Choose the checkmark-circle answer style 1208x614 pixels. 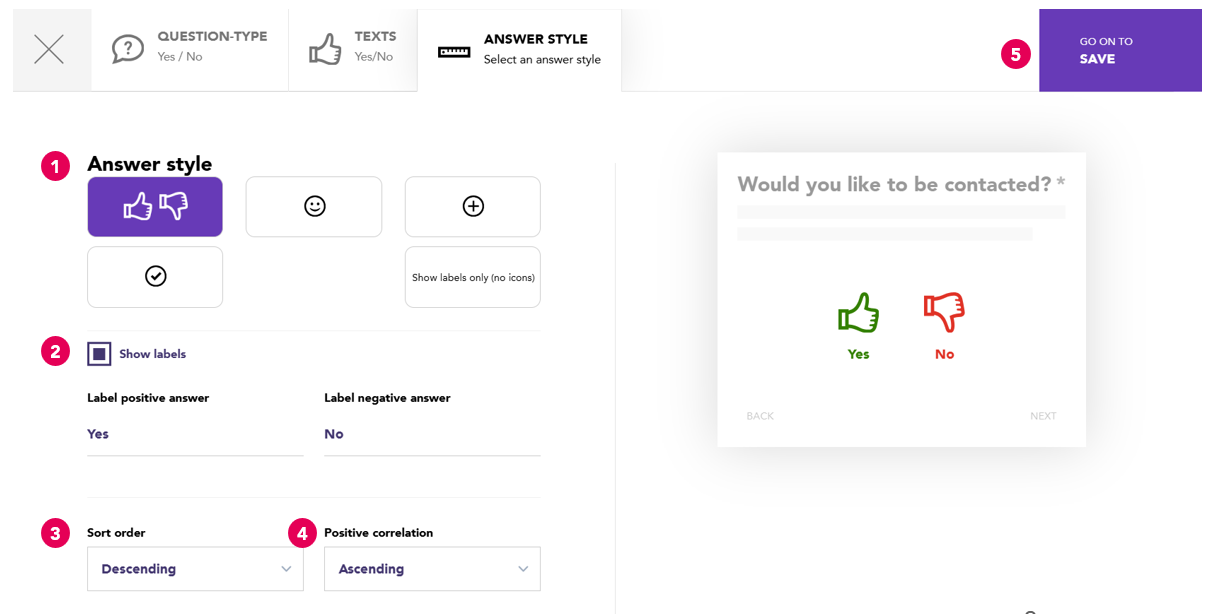(155, 277)
